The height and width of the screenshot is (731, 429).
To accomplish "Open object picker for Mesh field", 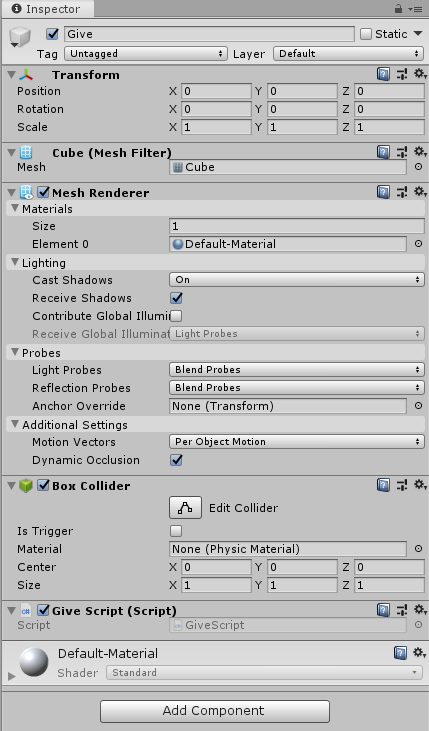I will coord(418,166).
